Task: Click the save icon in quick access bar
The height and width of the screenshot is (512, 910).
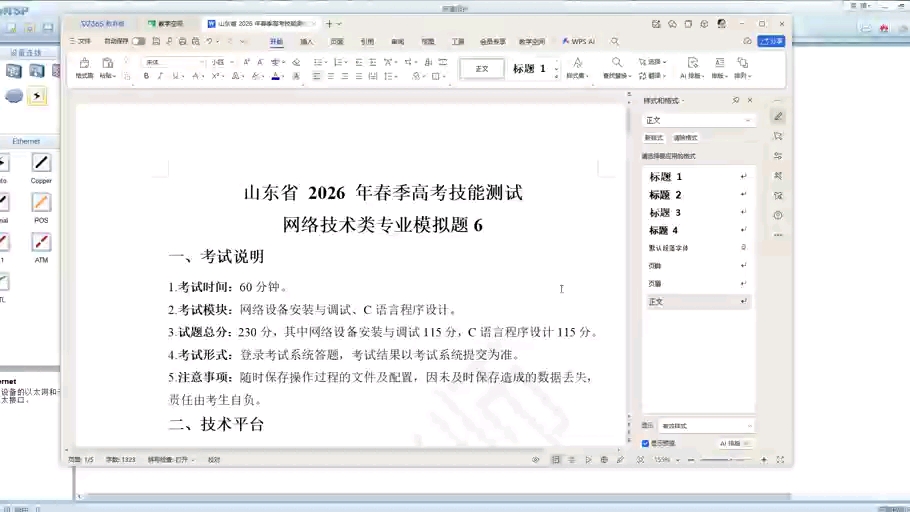Action: pos(156,41)
